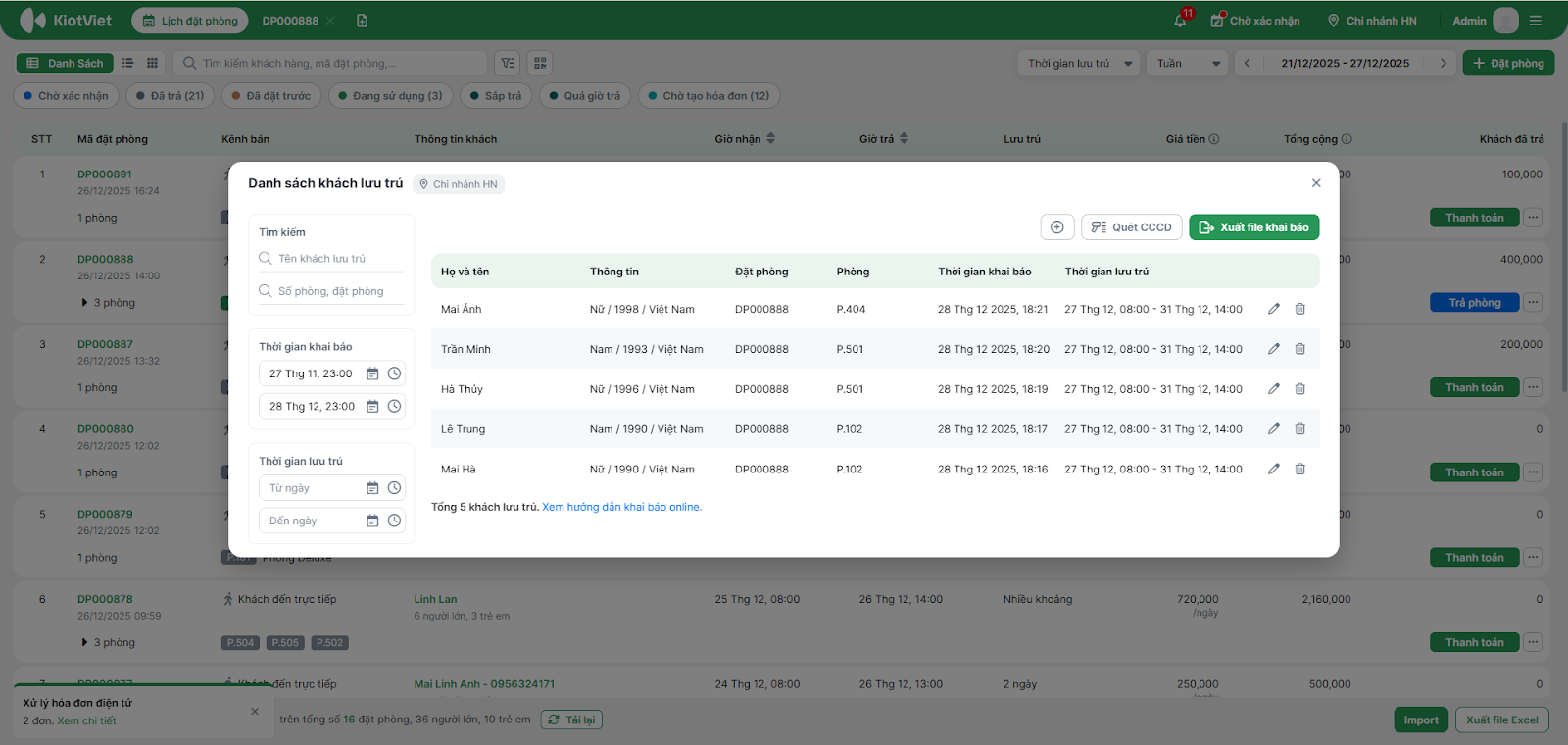Open calendar for Từ ngày field

(x=372, y=488)
